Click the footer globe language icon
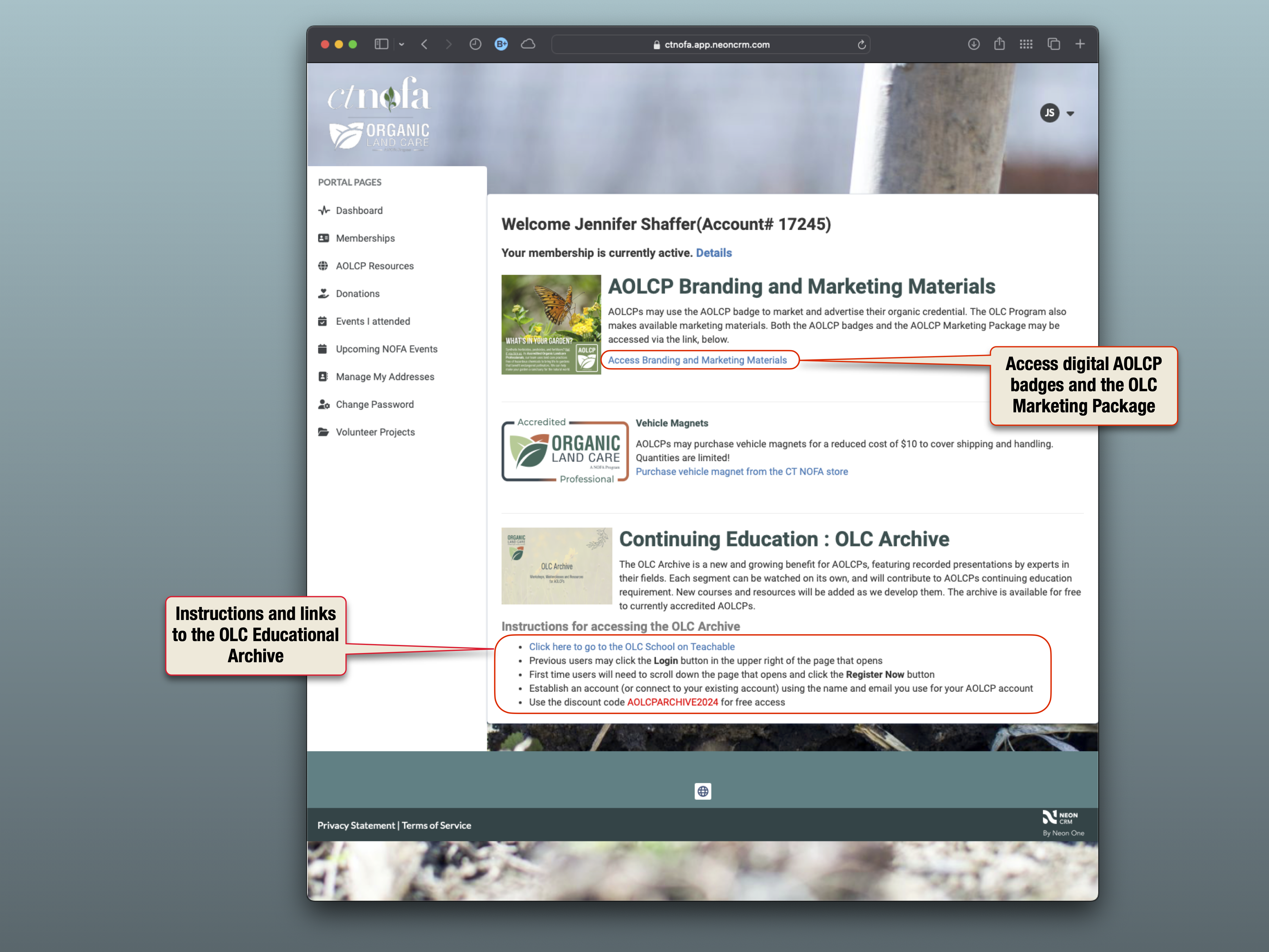The height and width of the screenshot is (952, 1269). (x=703, y=792)
